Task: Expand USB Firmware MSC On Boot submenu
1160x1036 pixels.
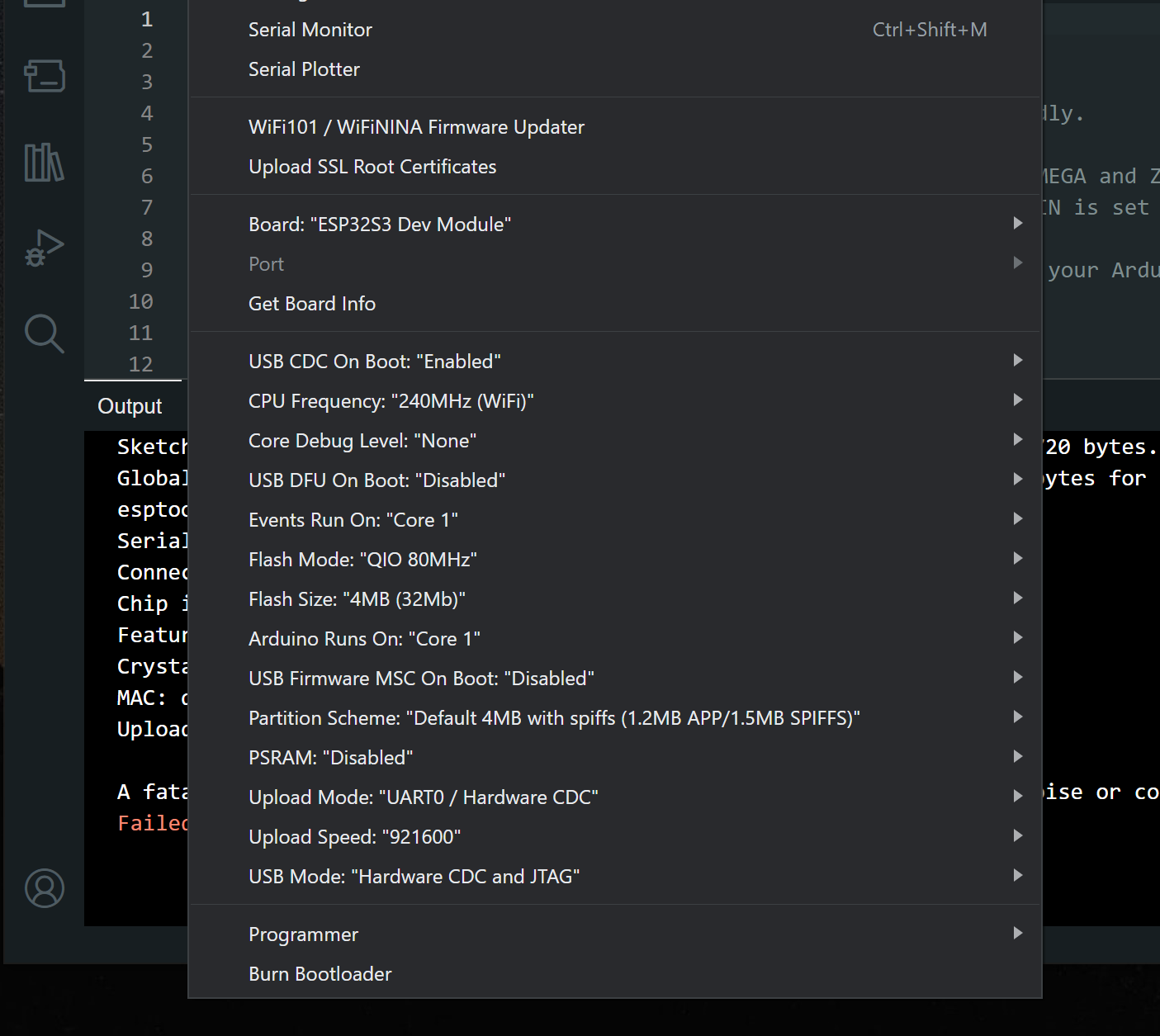Action: (615, 679)
